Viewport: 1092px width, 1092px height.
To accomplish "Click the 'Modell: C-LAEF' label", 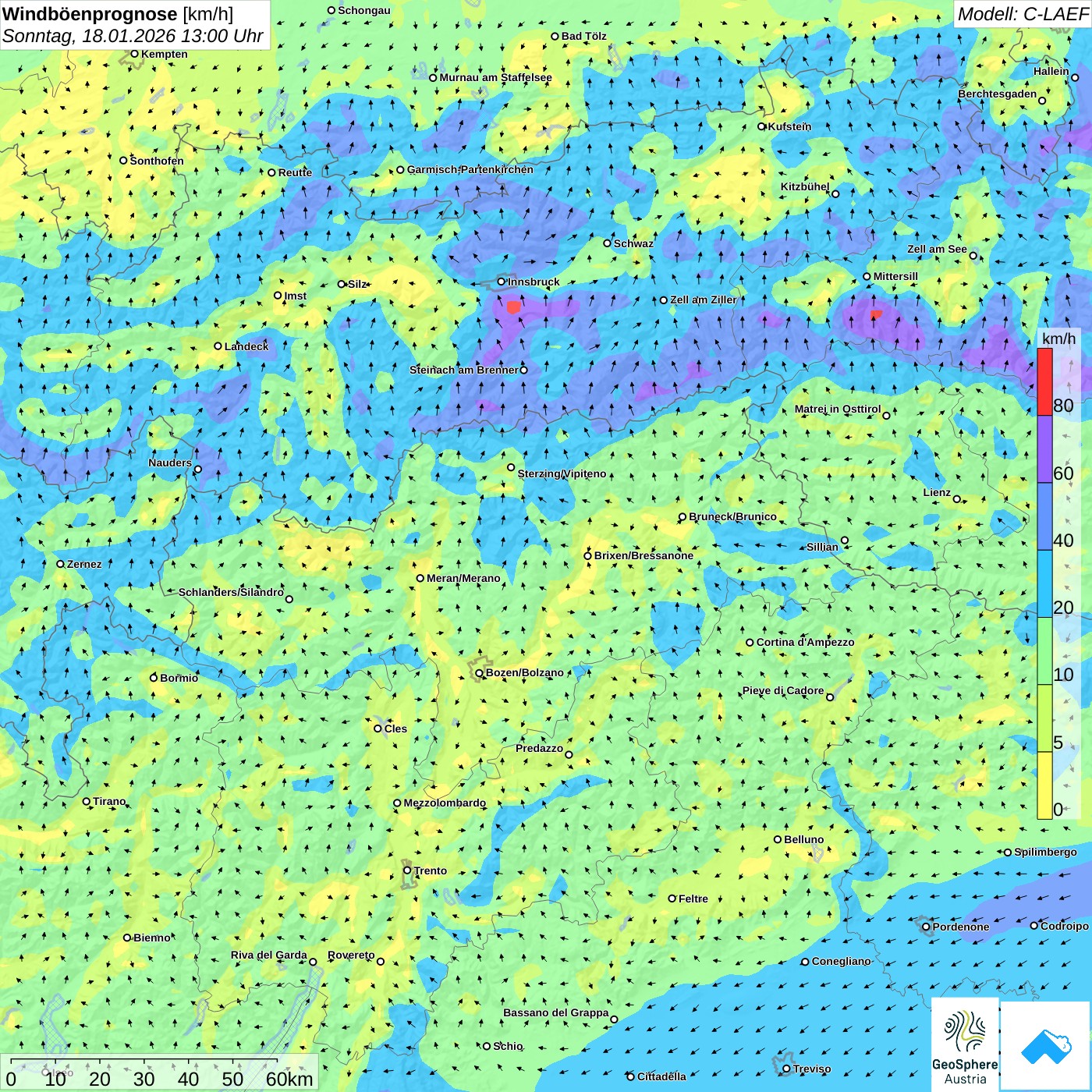I will tap(1023, 14).
